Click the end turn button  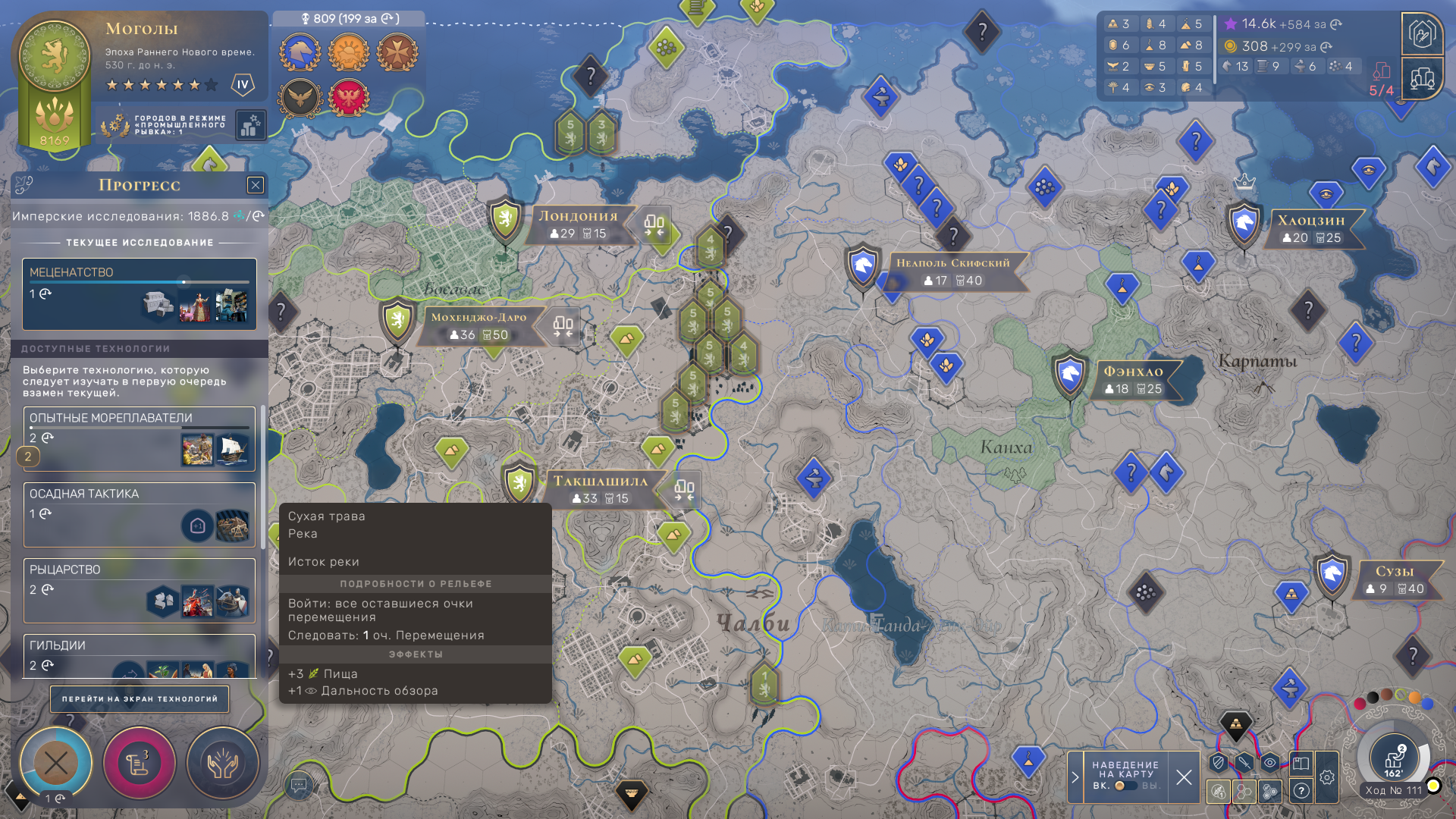point(1394,757)
